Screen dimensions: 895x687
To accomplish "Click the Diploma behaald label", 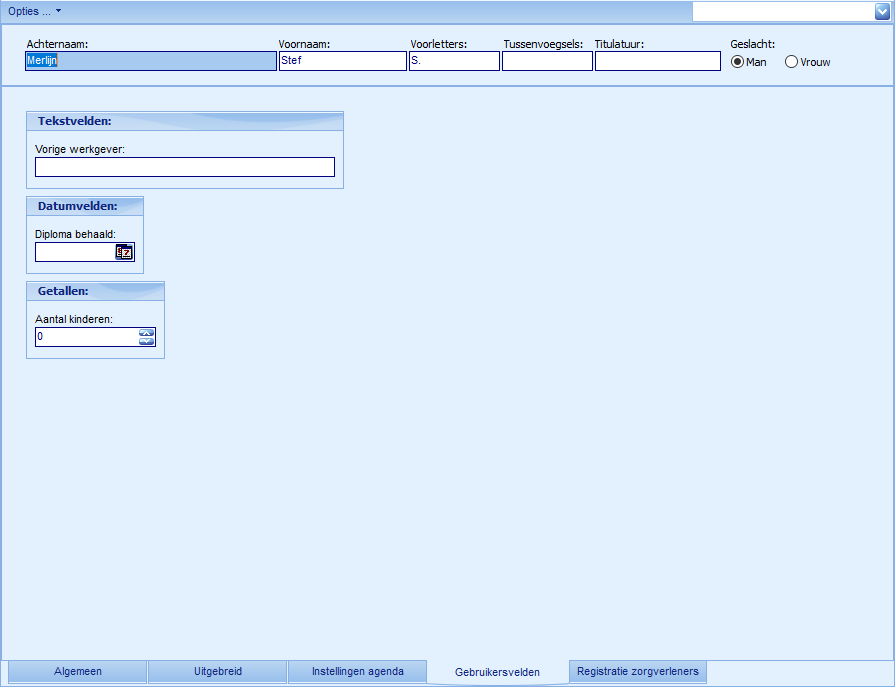I will [x=75, y=235].
